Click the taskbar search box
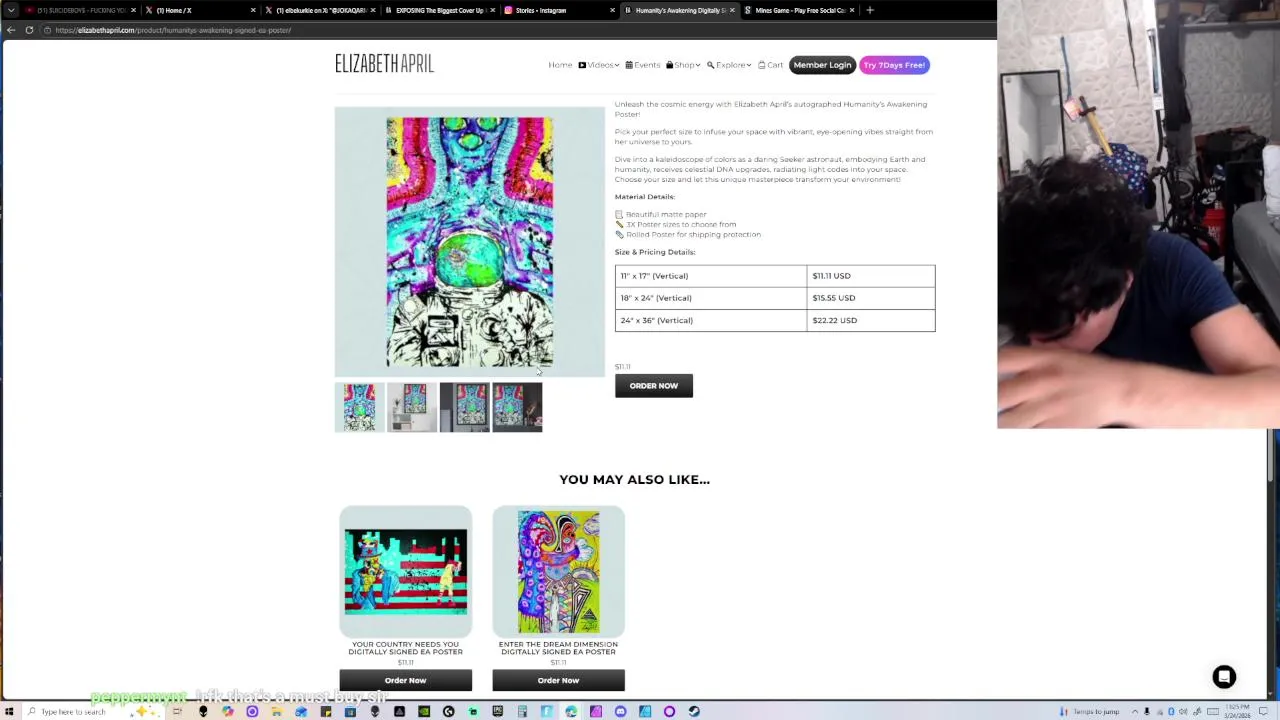 [x=94, y=711]
